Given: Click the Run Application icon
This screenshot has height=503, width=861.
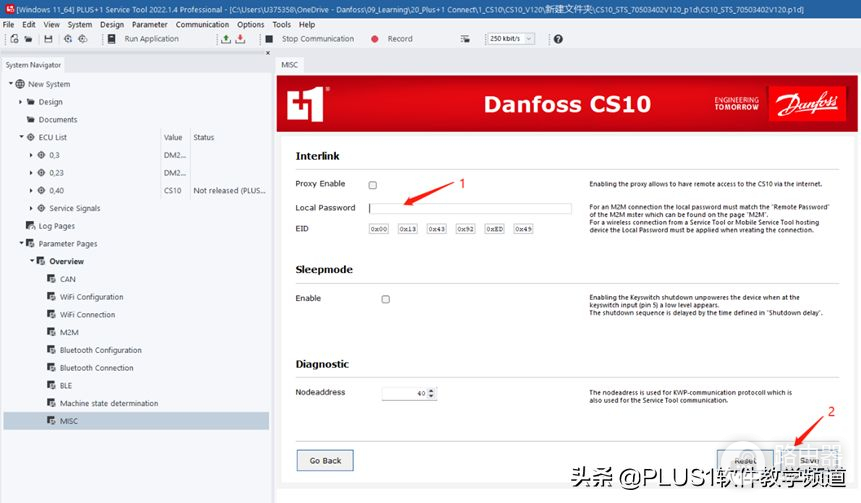Looking at the screenshot, I should 111,39.
